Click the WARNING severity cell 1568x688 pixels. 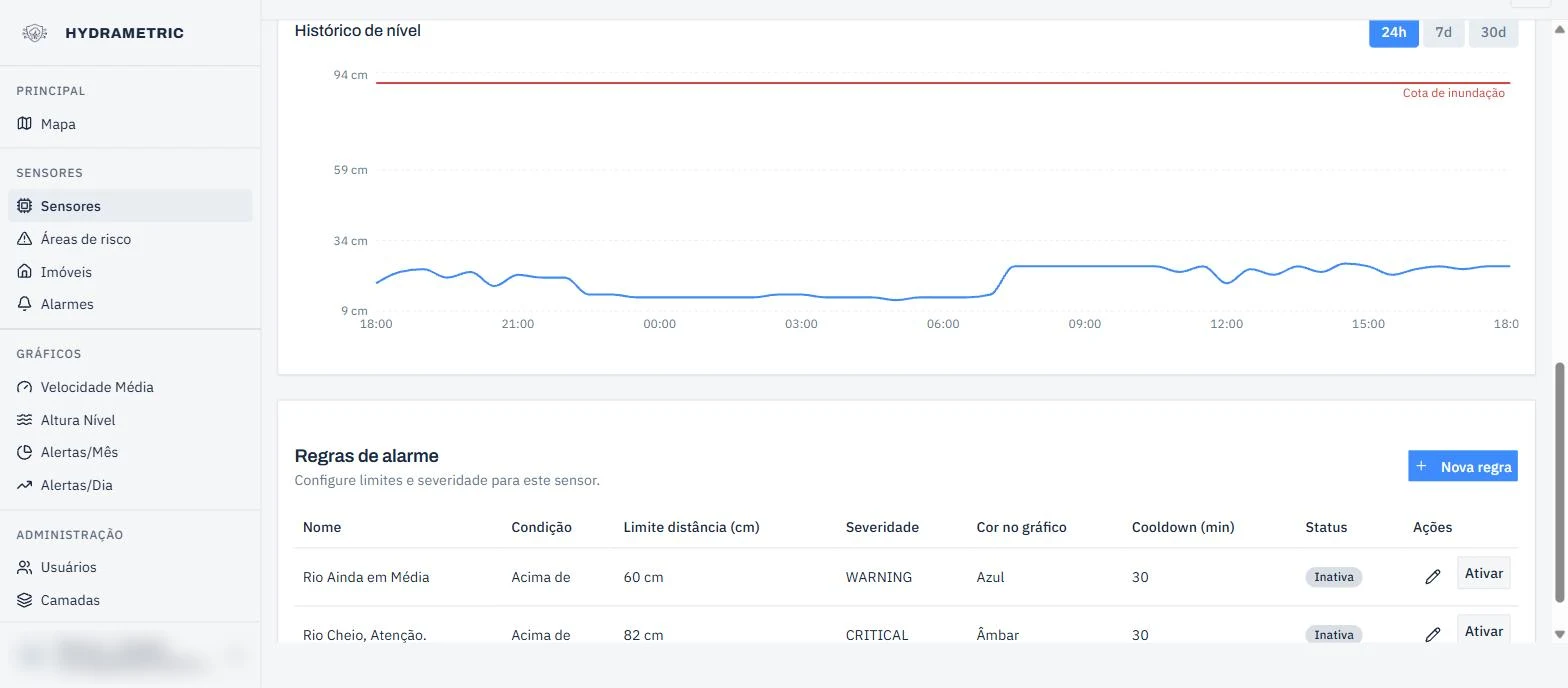(879, 577)
